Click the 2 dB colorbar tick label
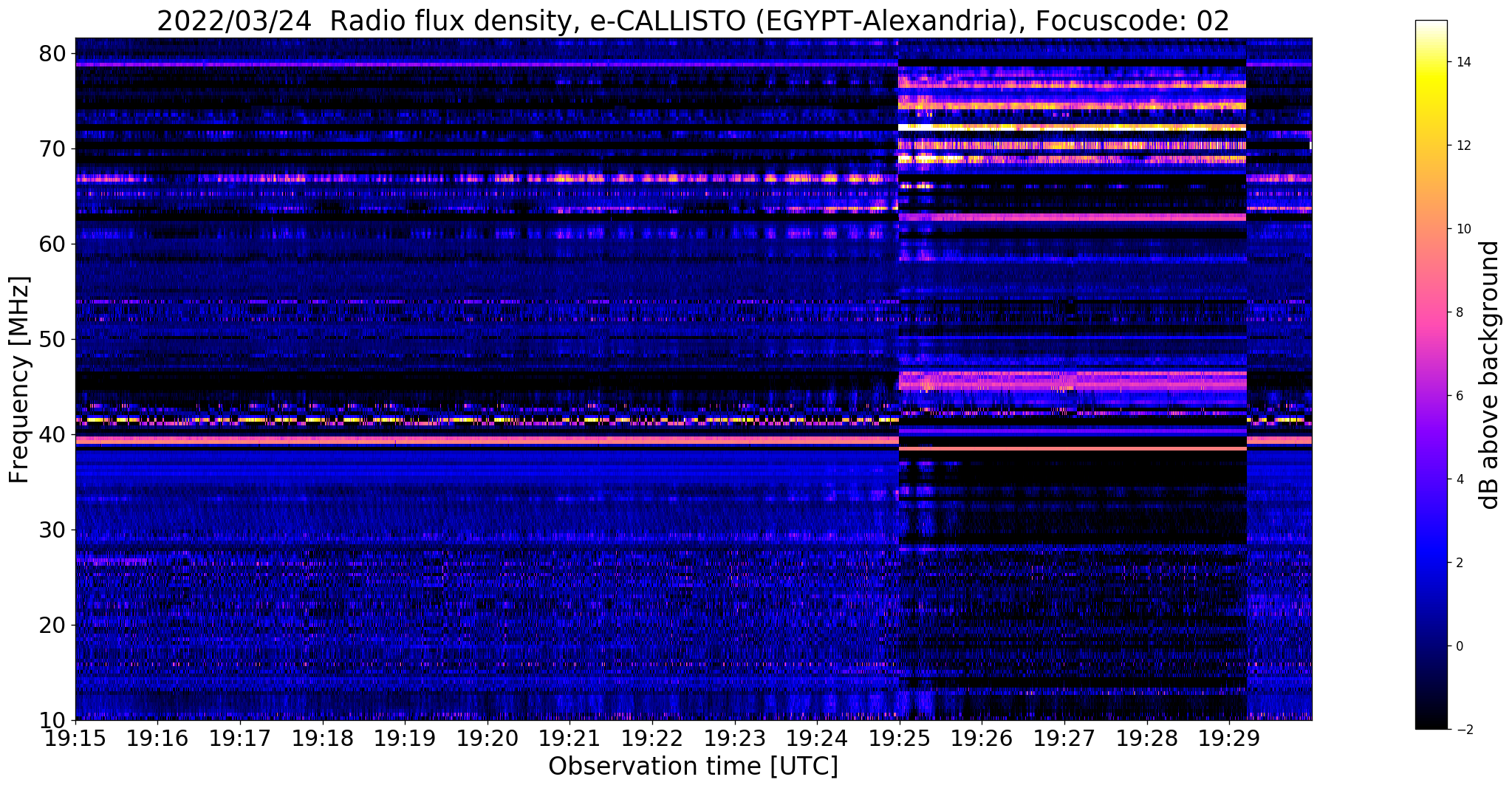Viewport: 1512px width, 788px height. pos(1459,563)
